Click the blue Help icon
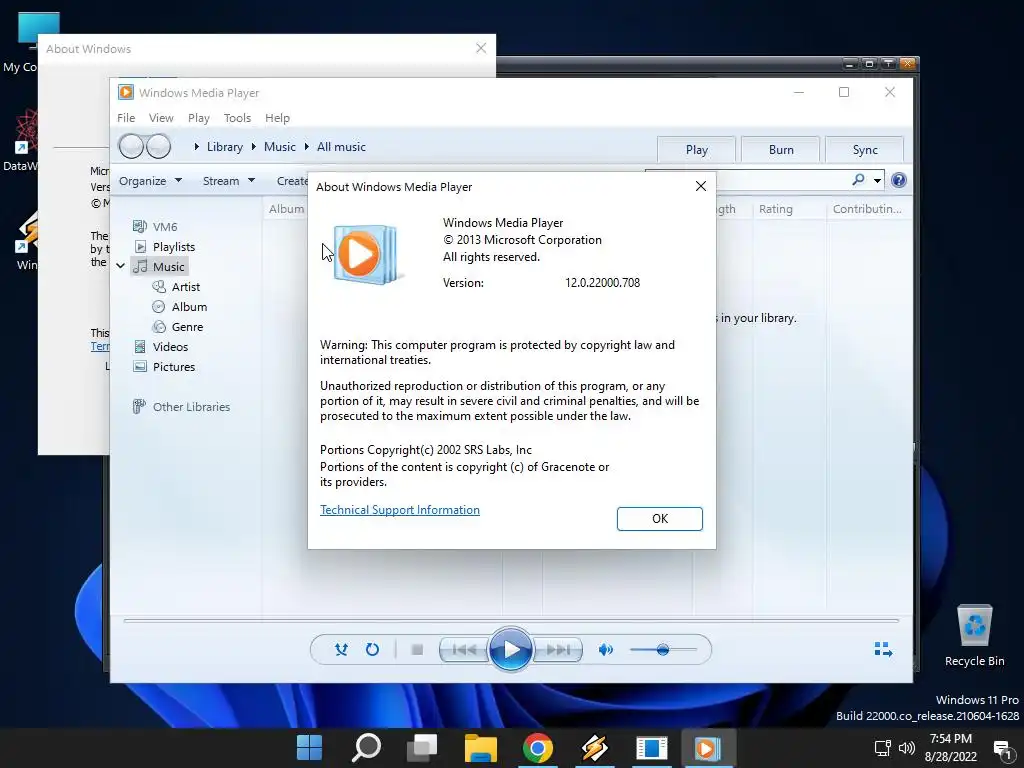Viewport: 1024px width, 768px height. tap(899, 180)
